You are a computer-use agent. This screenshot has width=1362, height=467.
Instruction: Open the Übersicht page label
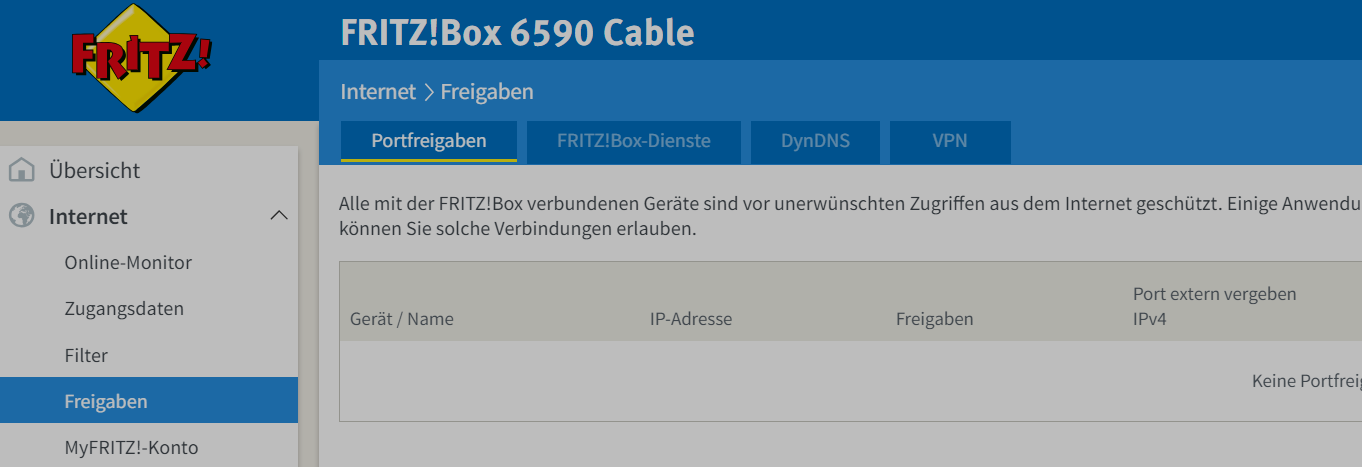(x=94, y=170)
